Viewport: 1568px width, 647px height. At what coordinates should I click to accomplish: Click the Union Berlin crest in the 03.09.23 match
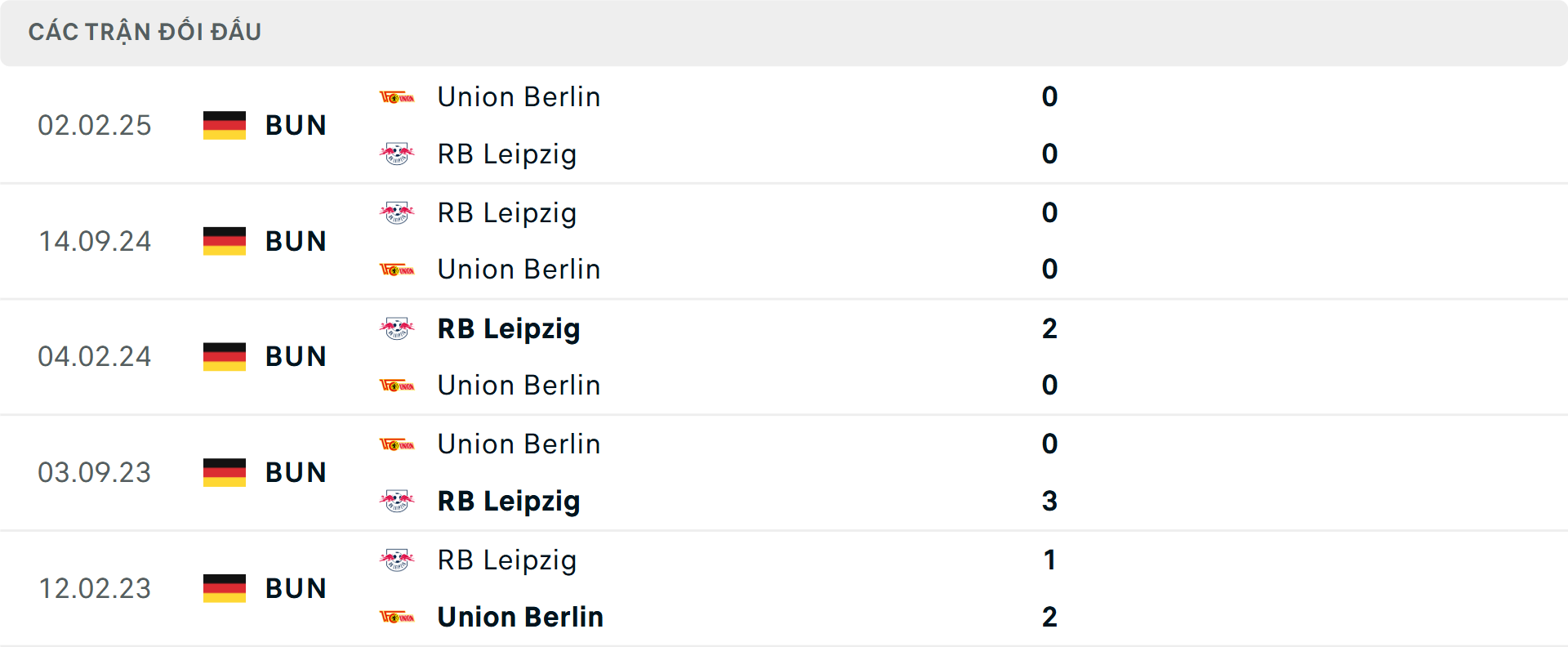(x=398, y=444)
